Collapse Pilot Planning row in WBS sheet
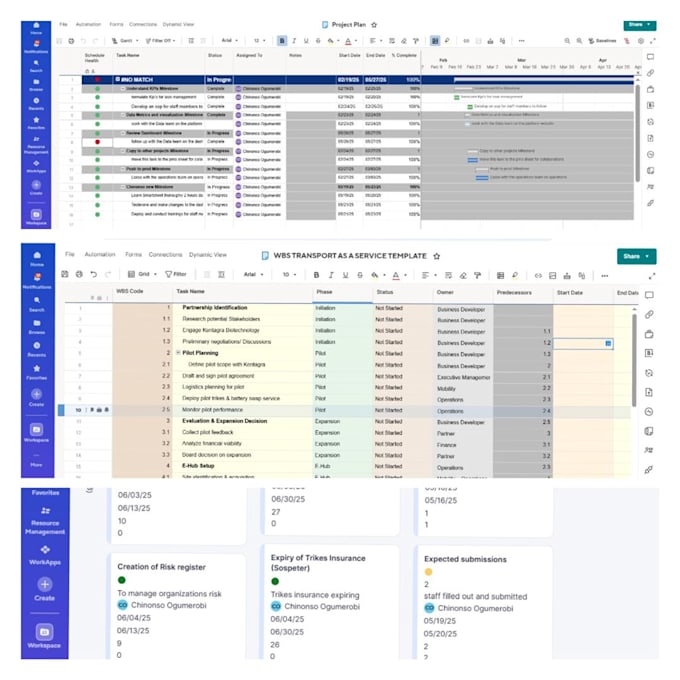680x680 pixels. coord(178,353)
